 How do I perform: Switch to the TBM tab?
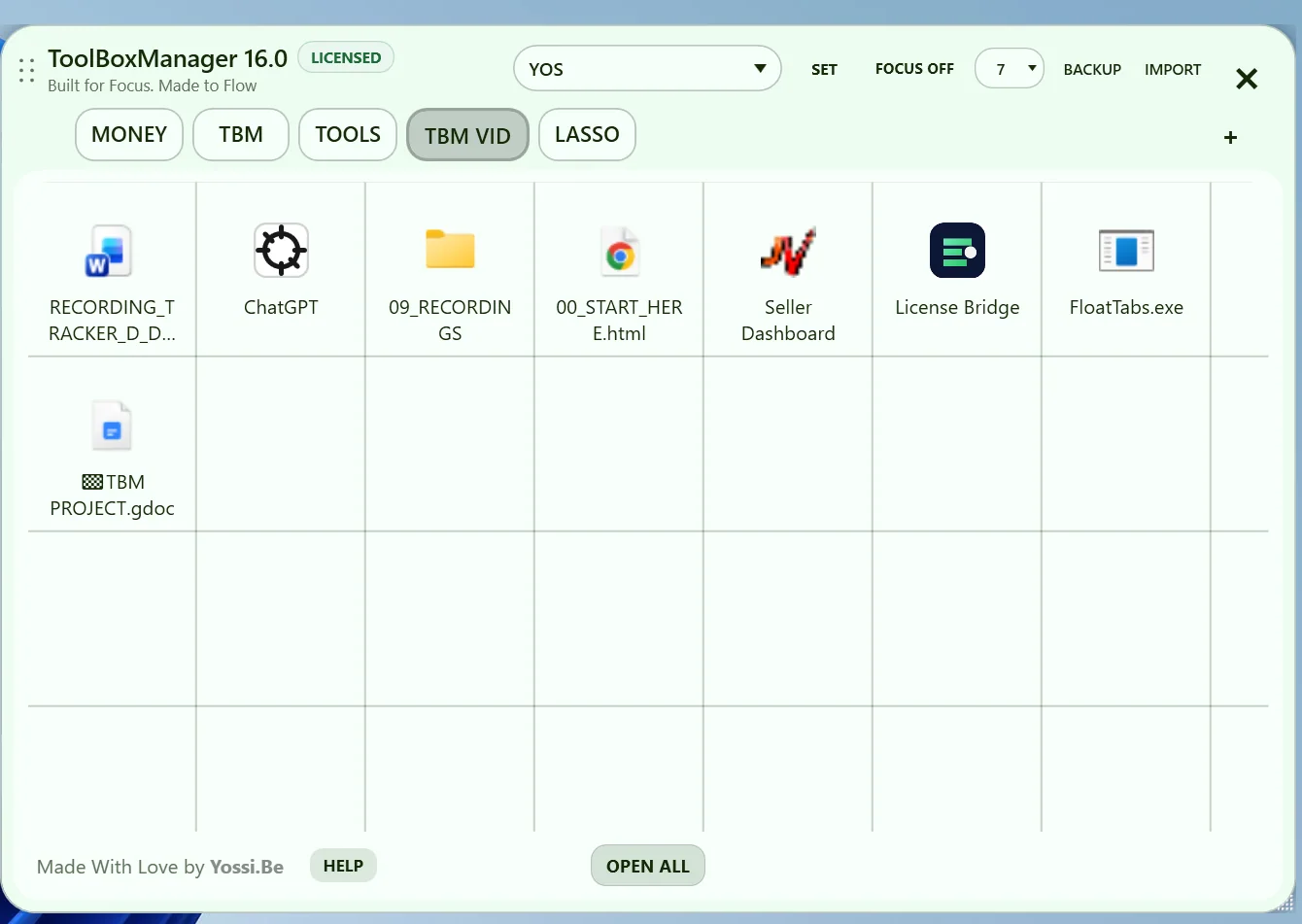click(x=241, y=134)
